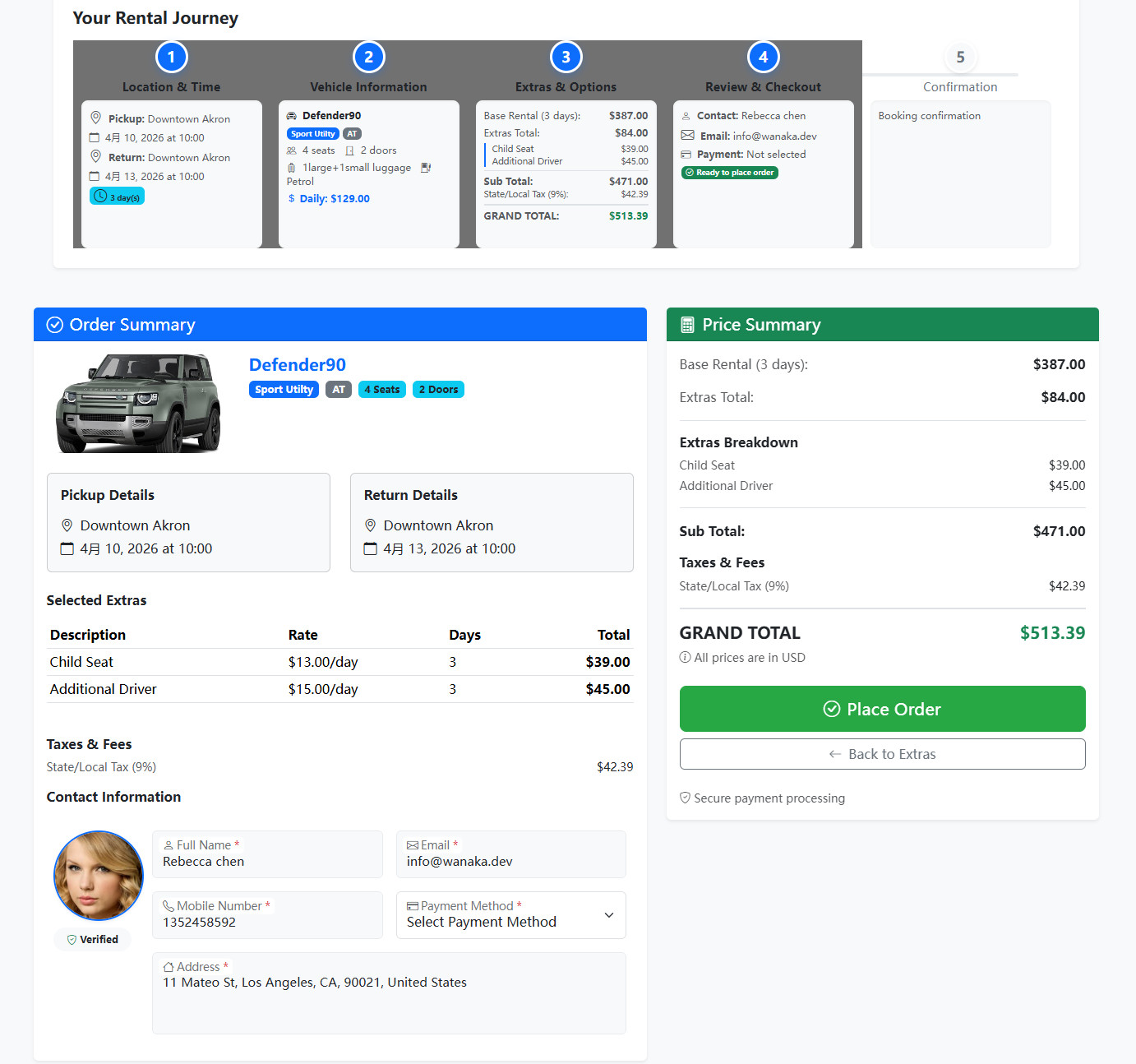Click the Price Summary calculator icon
Viewport: 1136px width, 1064px height.
point(687,325)
